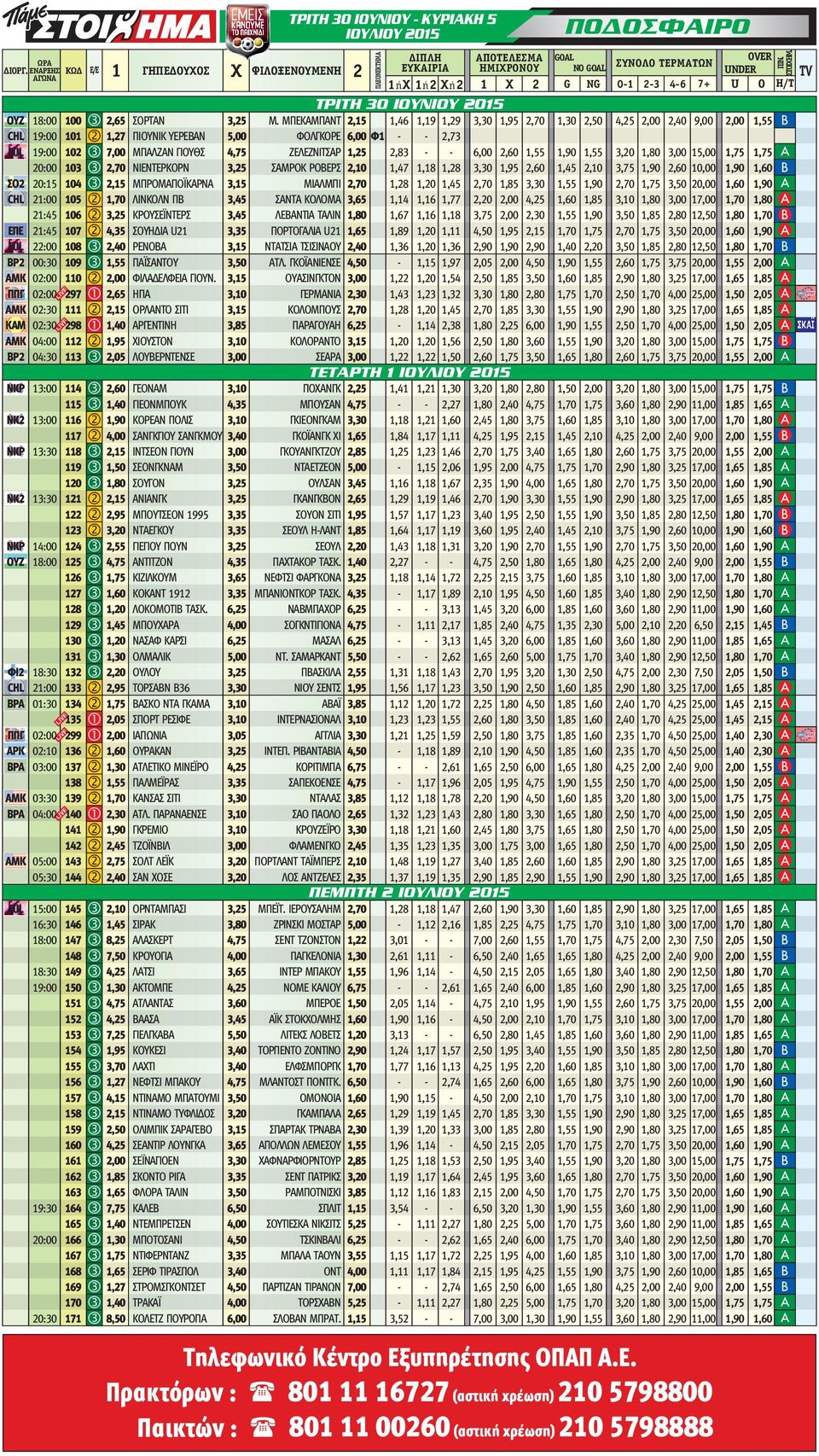
Task: Click away team ΠΟΡΤΛΑΝΤ ΤΑΪΜΠΕΡΣ
Action: (298, 861)
